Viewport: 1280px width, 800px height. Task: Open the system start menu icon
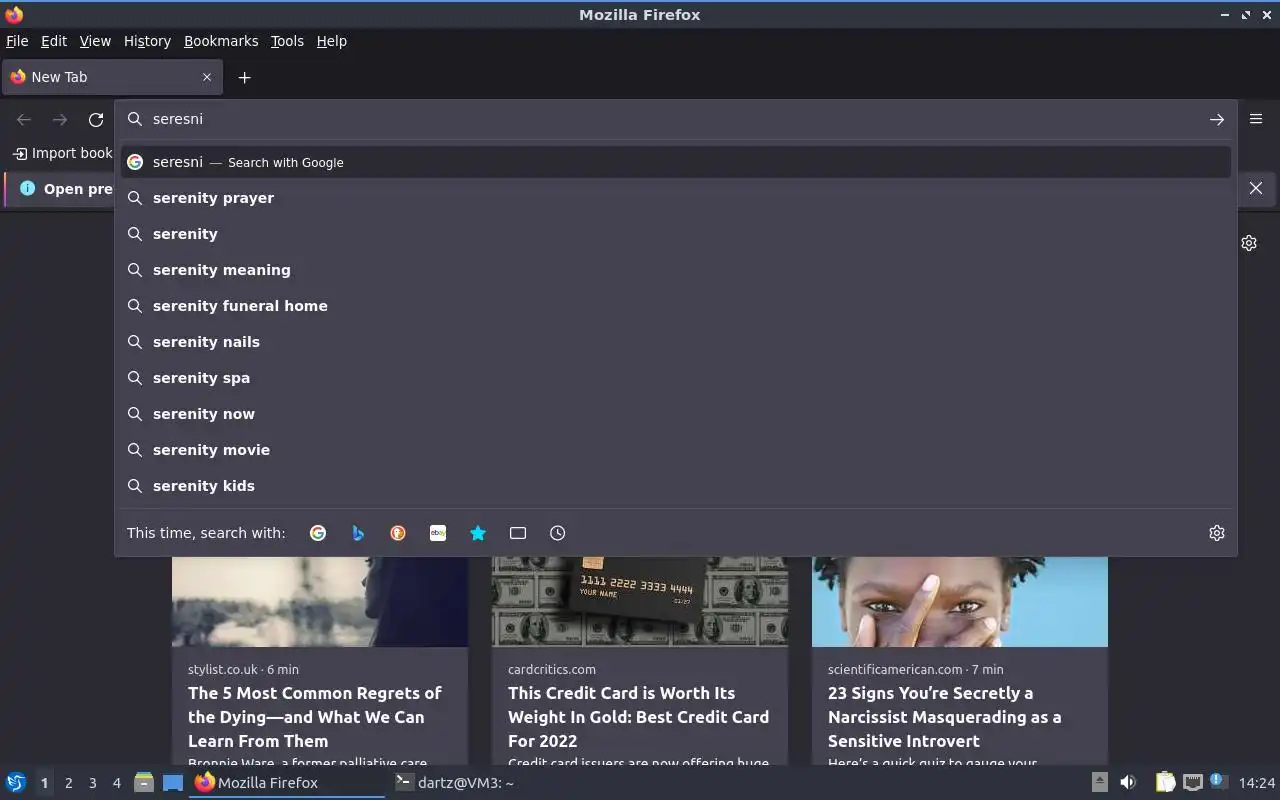[x=16, y=782]
